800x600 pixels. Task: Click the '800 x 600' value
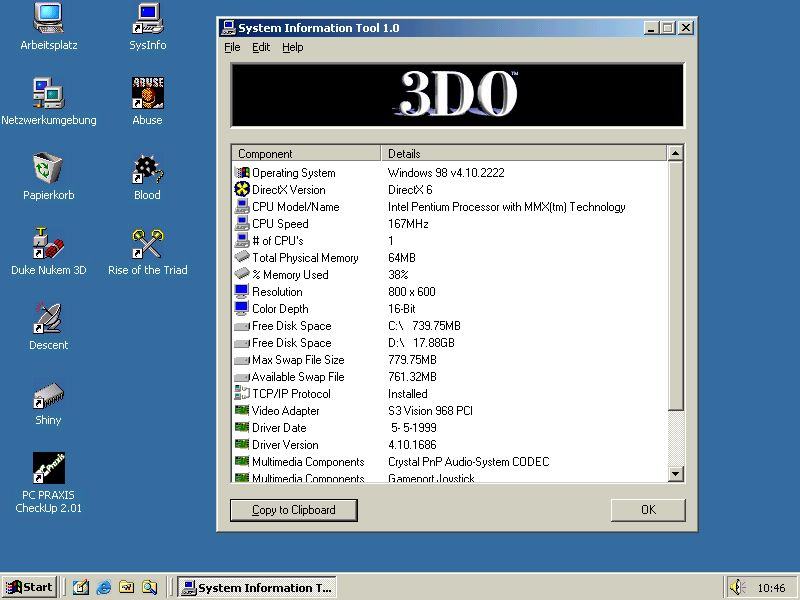pos(412,291)
